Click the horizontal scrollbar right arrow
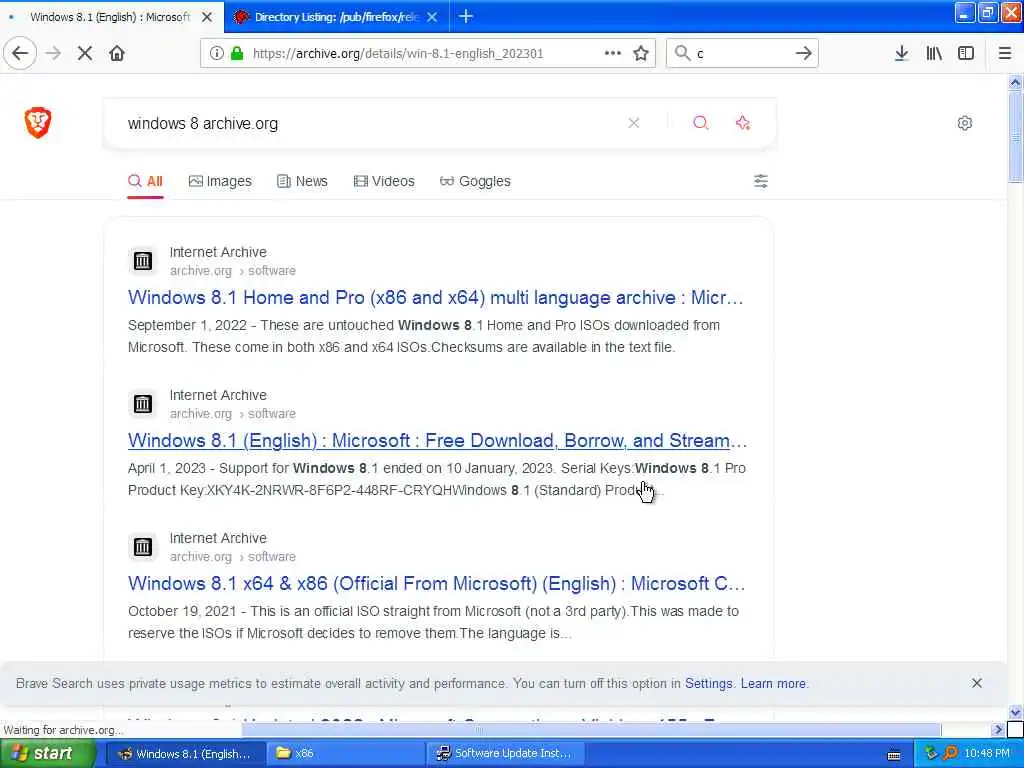 [x=998, y=729]
